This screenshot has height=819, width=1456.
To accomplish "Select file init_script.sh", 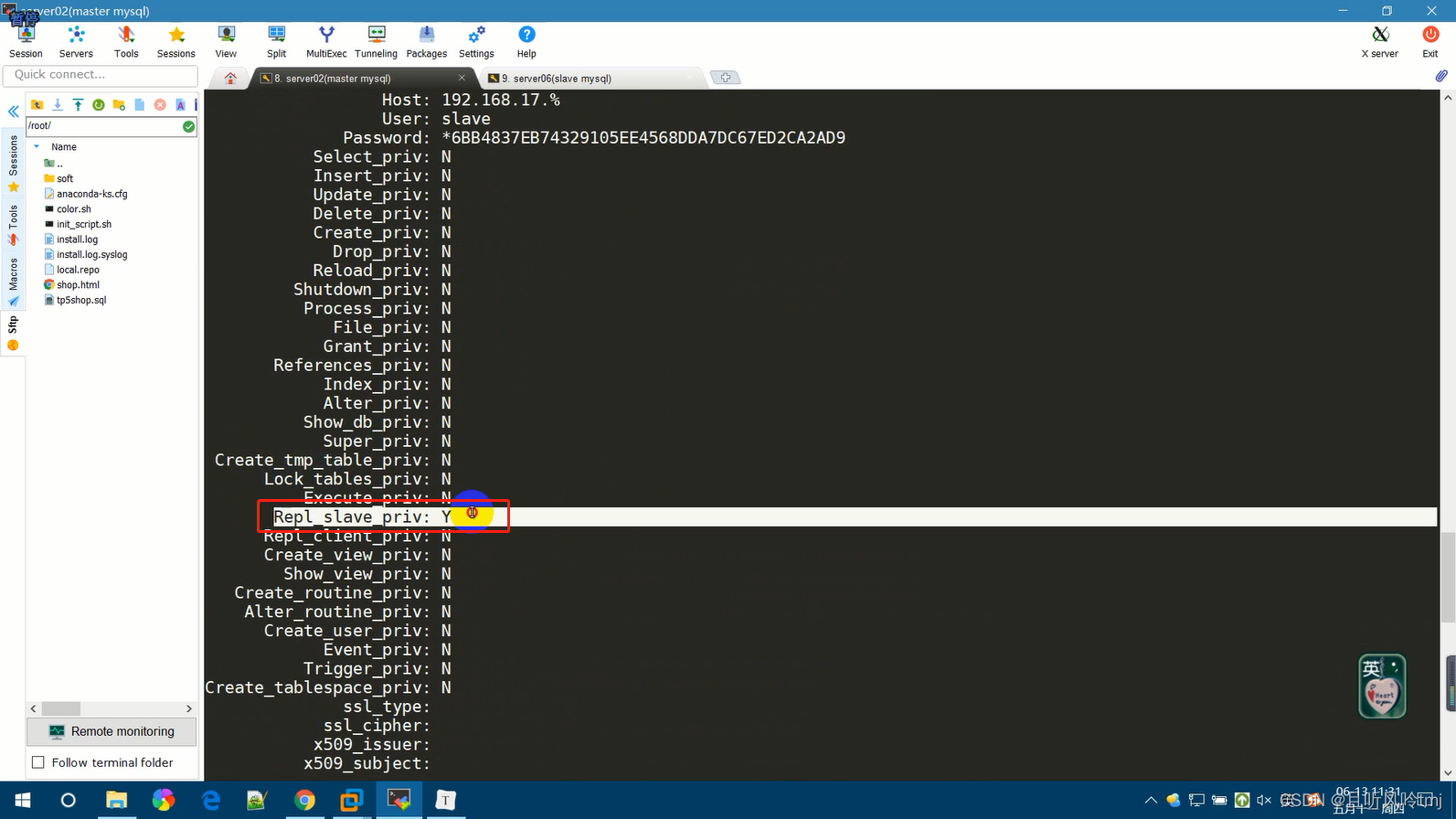I will point(78,224).
